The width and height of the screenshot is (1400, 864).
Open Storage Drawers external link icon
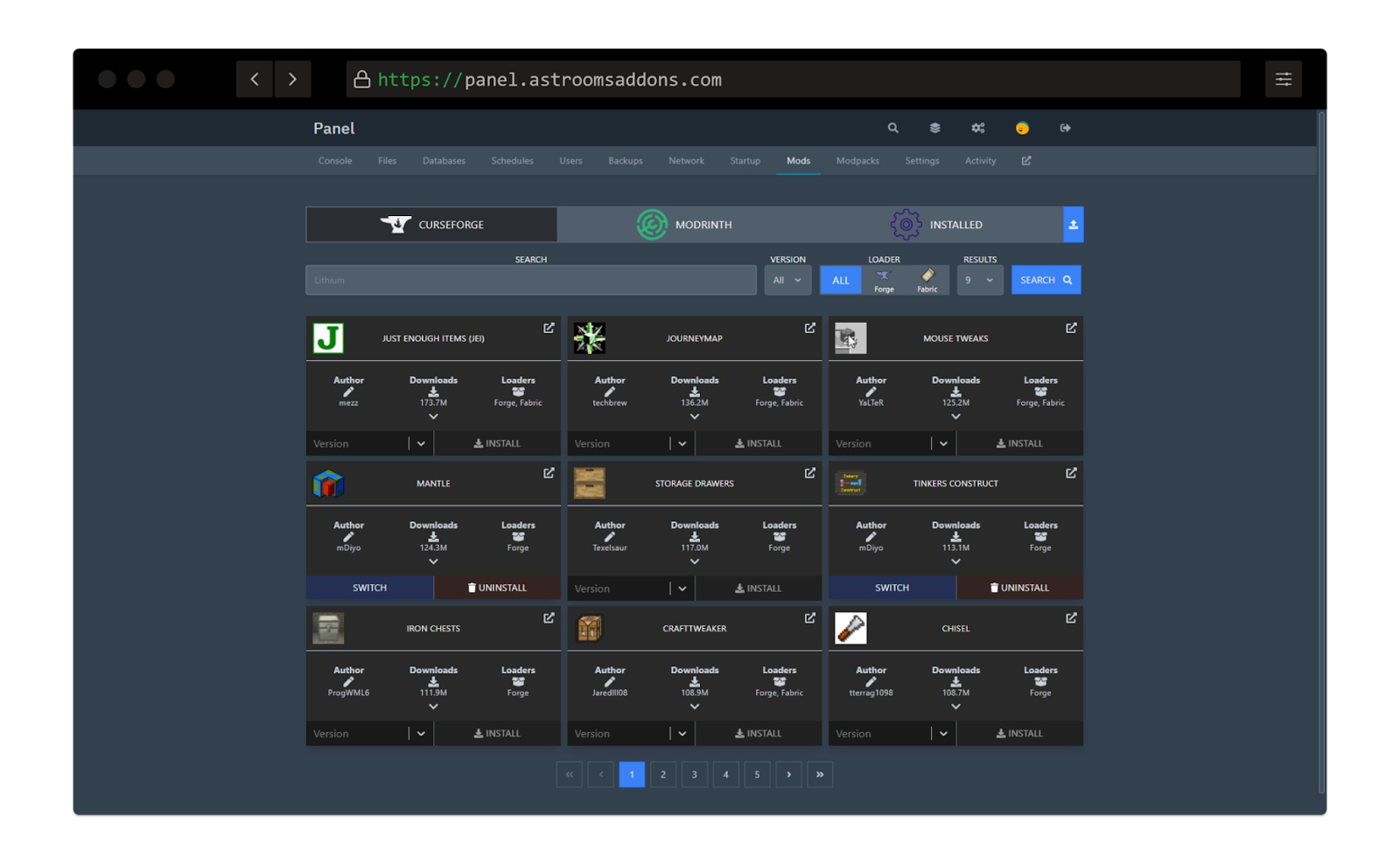coord(810,473)
